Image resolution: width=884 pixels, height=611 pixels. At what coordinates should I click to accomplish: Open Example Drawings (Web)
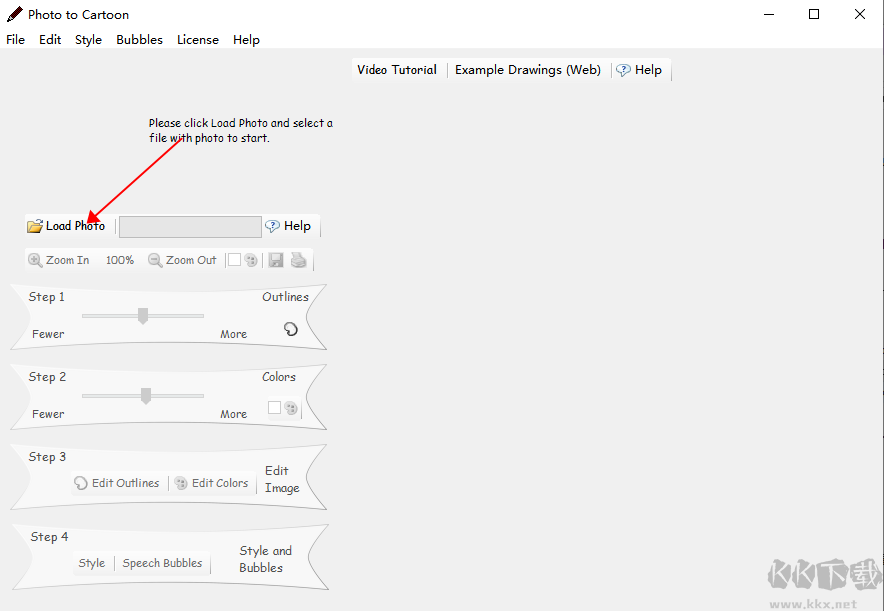point(528,70)
